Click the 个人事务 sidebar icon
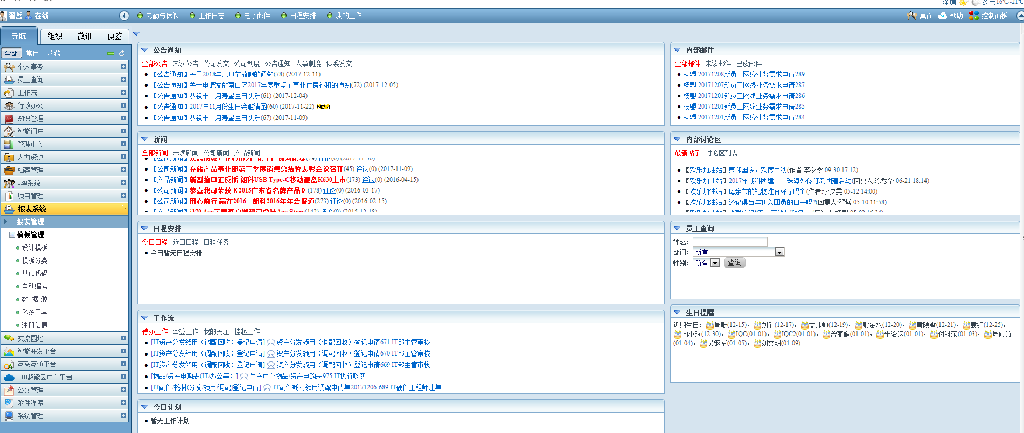1024x433 pixels. 8,67
